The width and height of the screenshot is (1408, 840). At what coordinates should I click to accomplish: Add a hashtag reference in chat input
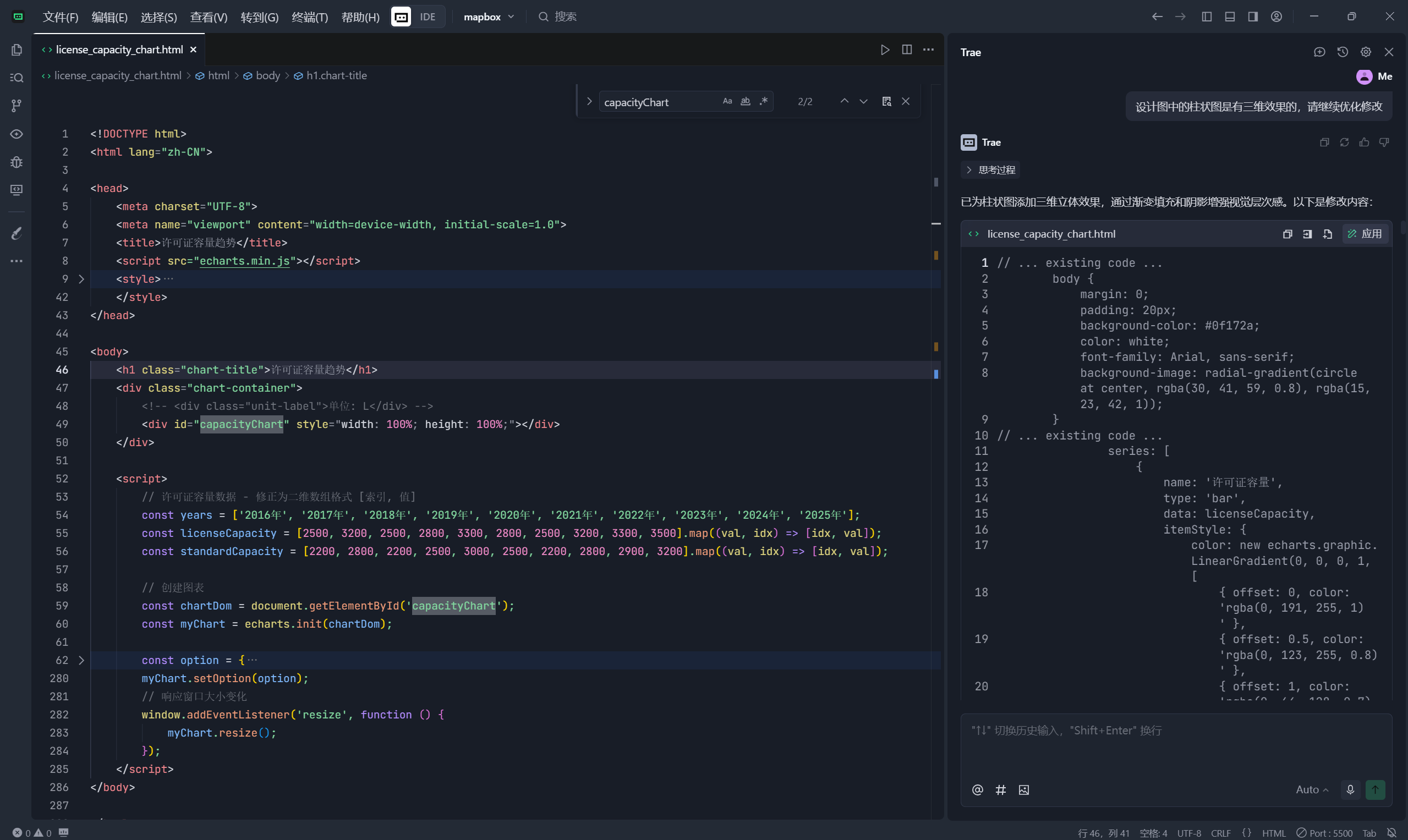(1000, 789)
